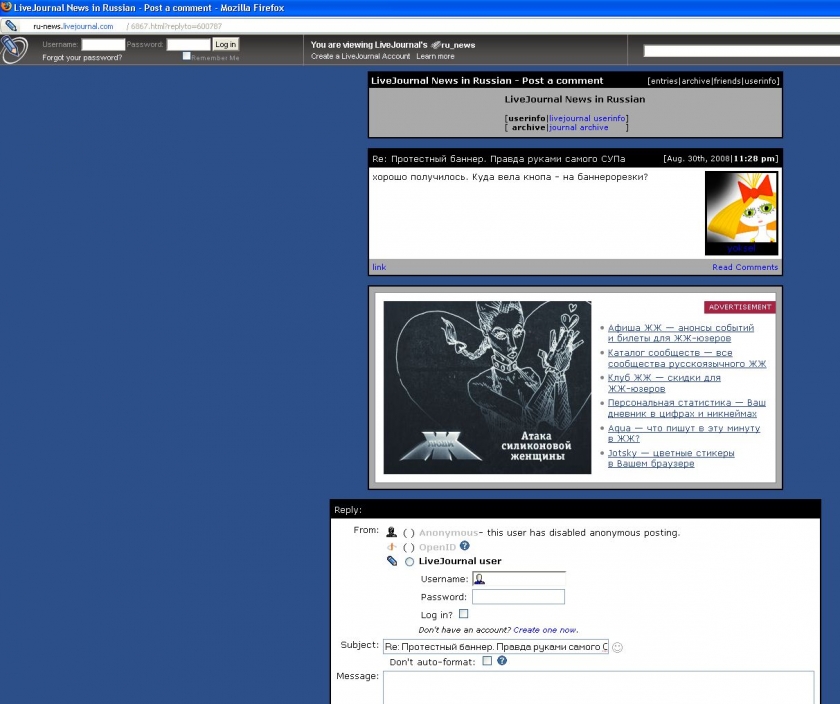Click the Anonymous user head icon
The width and height of the screenshot is (840, 704).
(x=392, y=532)
